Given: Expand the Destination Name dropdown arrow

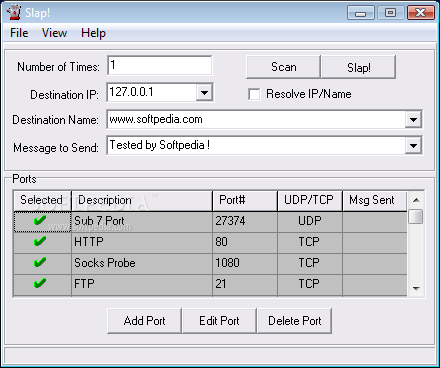Looking at the screenshot, I should (413, 119).
